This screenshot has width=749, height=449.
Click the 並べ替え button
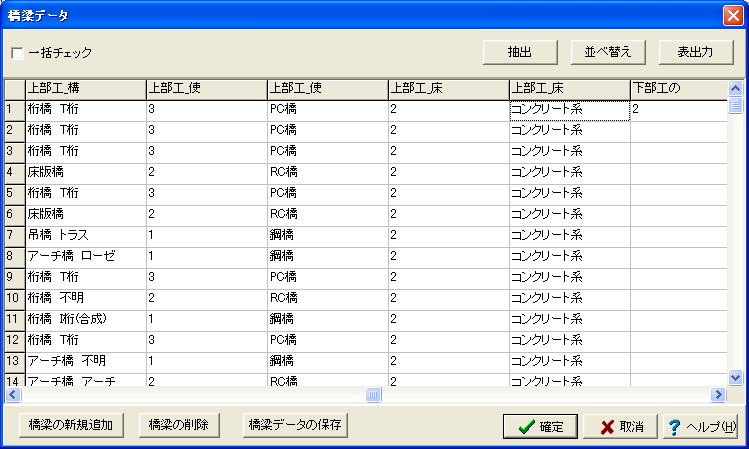[x=608, y=52]
